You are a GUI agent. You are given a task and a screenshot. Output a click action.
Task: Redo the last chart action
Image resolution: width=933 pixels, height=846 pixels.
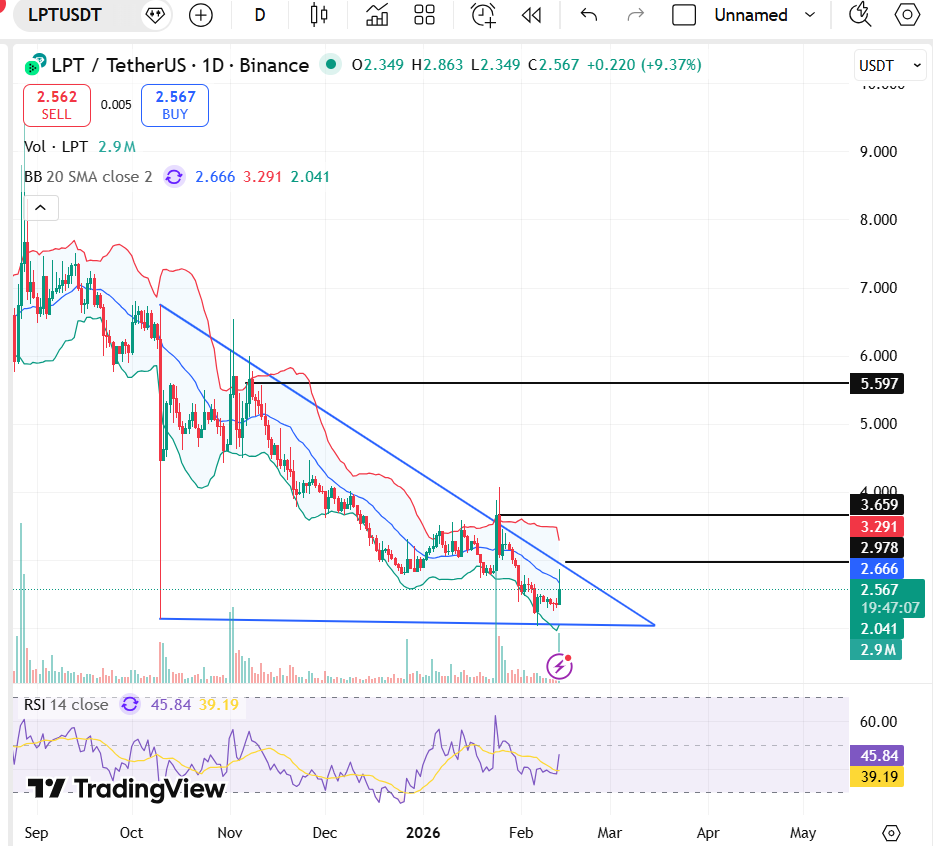click(635, 15)
